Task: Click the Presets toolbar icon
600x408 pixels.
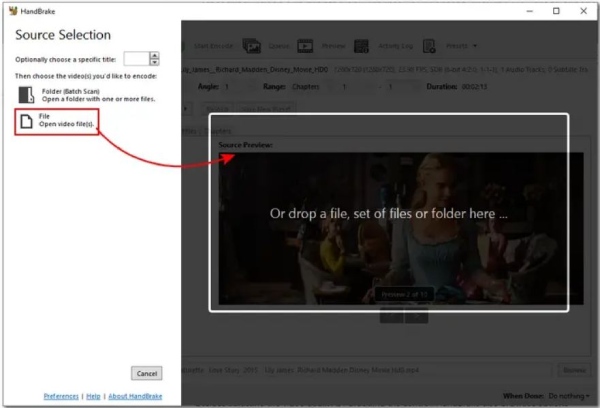Action: (x=429, y=45)
